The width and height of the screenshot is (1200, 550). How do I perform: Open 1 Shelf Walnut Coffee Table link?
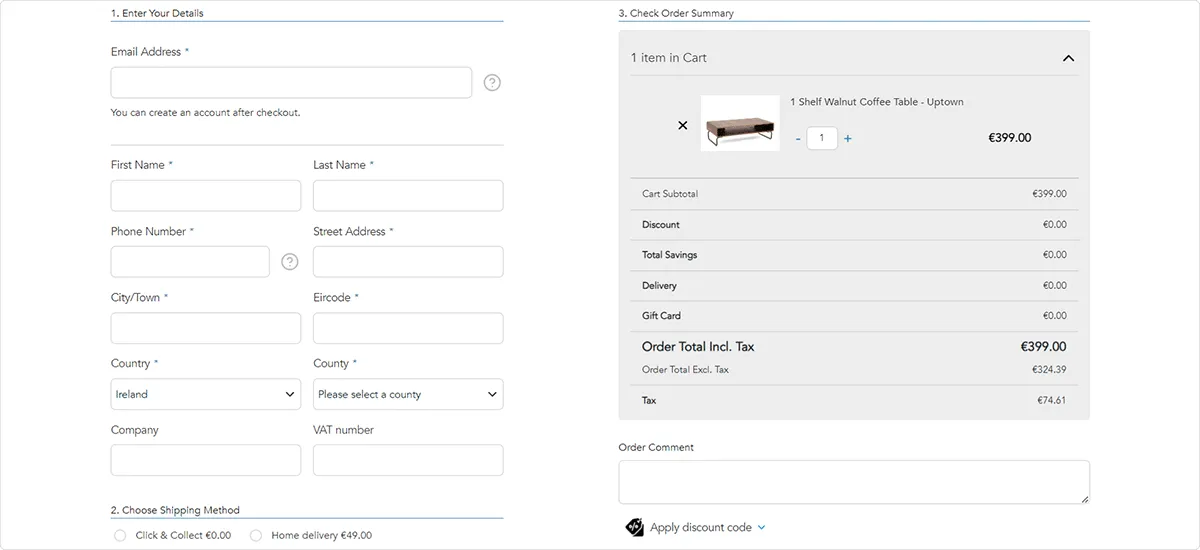(876, 102)
